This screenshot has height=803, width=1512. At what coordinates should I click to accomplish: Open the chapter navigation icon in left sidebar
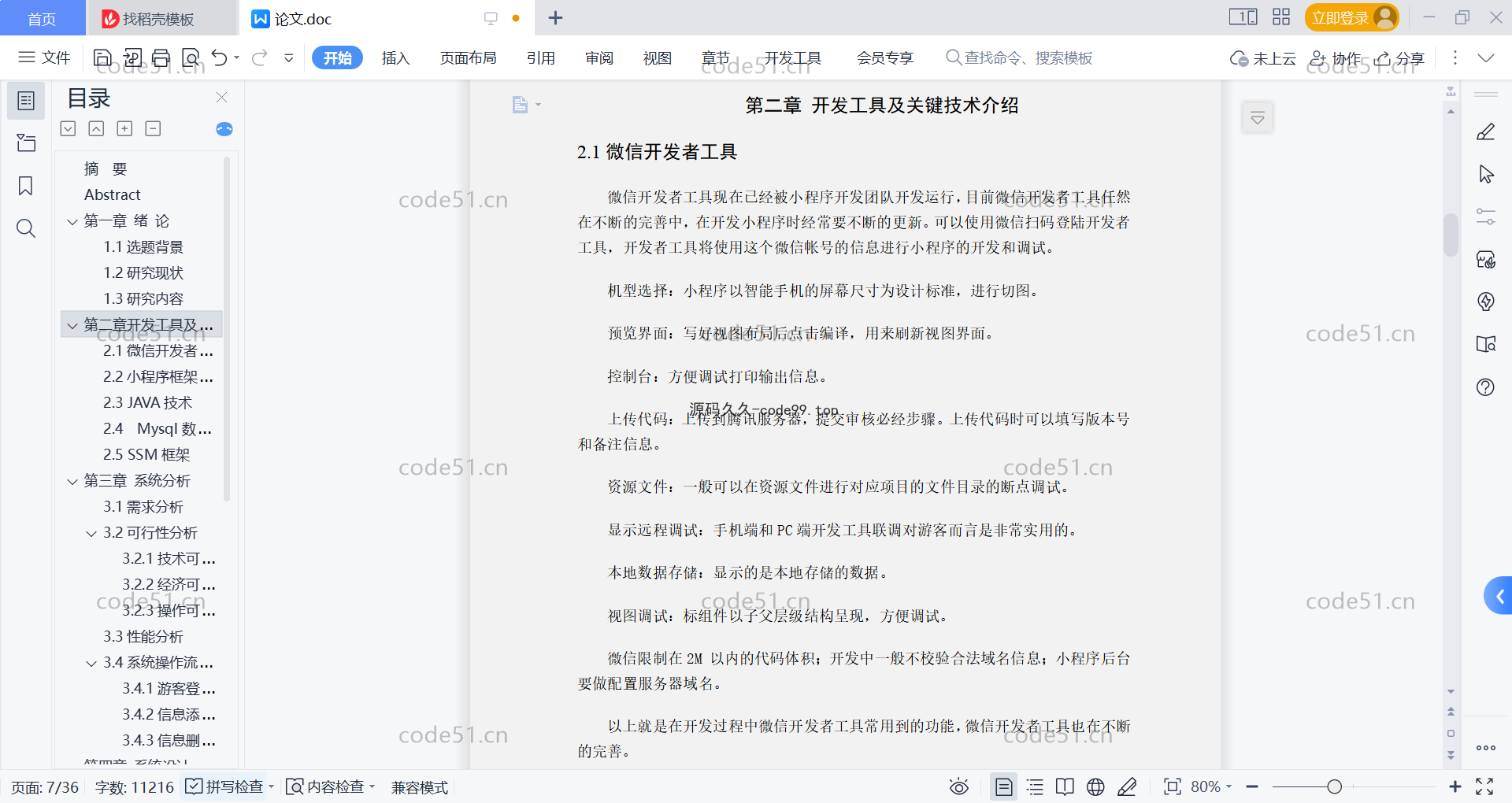(26, 142)
